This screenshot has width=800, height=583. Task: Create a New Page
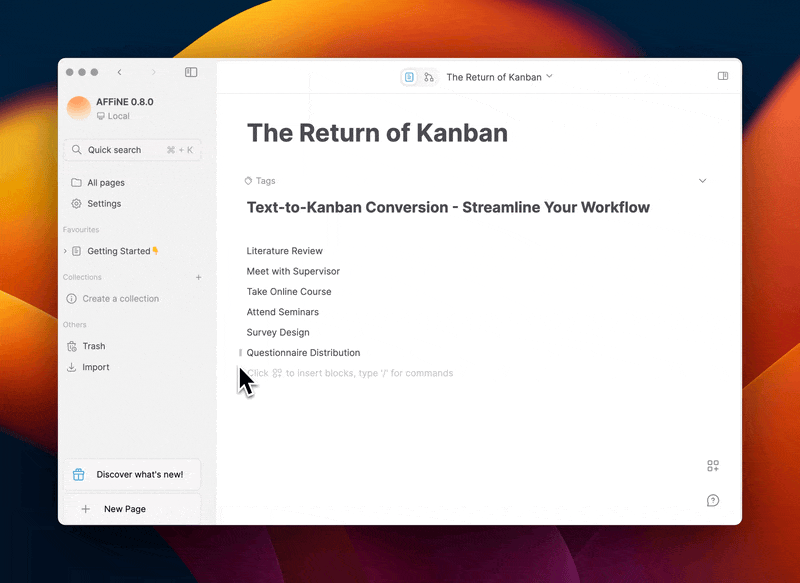click(132, 509)
